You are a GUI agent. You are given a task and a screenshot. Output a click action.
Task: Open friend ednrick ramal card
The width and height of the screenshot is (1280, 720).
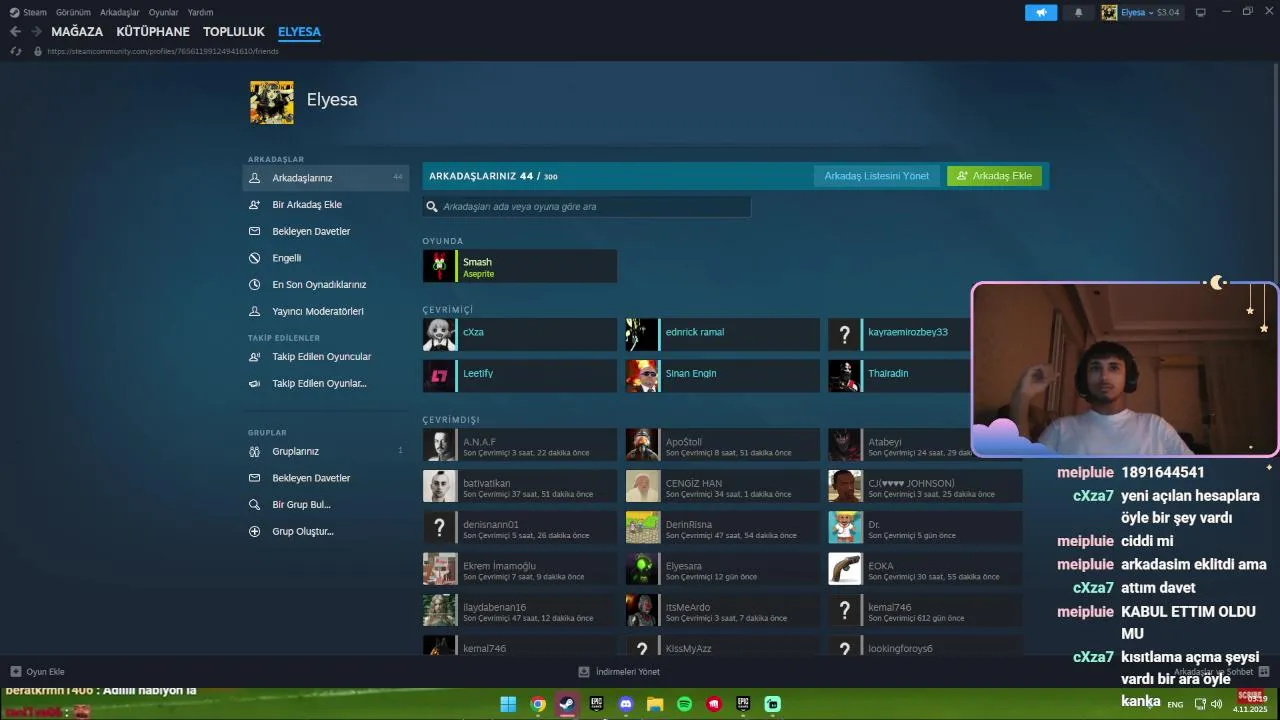click(723, 334)
